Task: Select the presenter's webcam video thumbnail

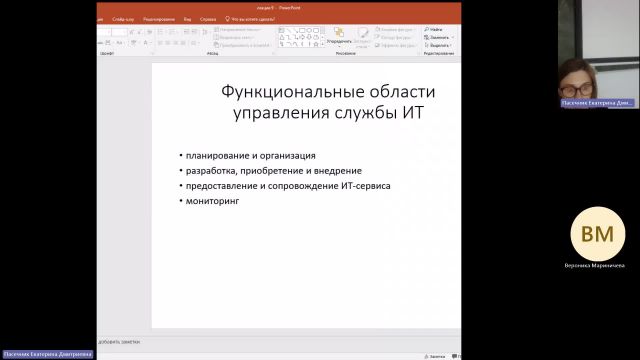Action: [x=598, y=54]
